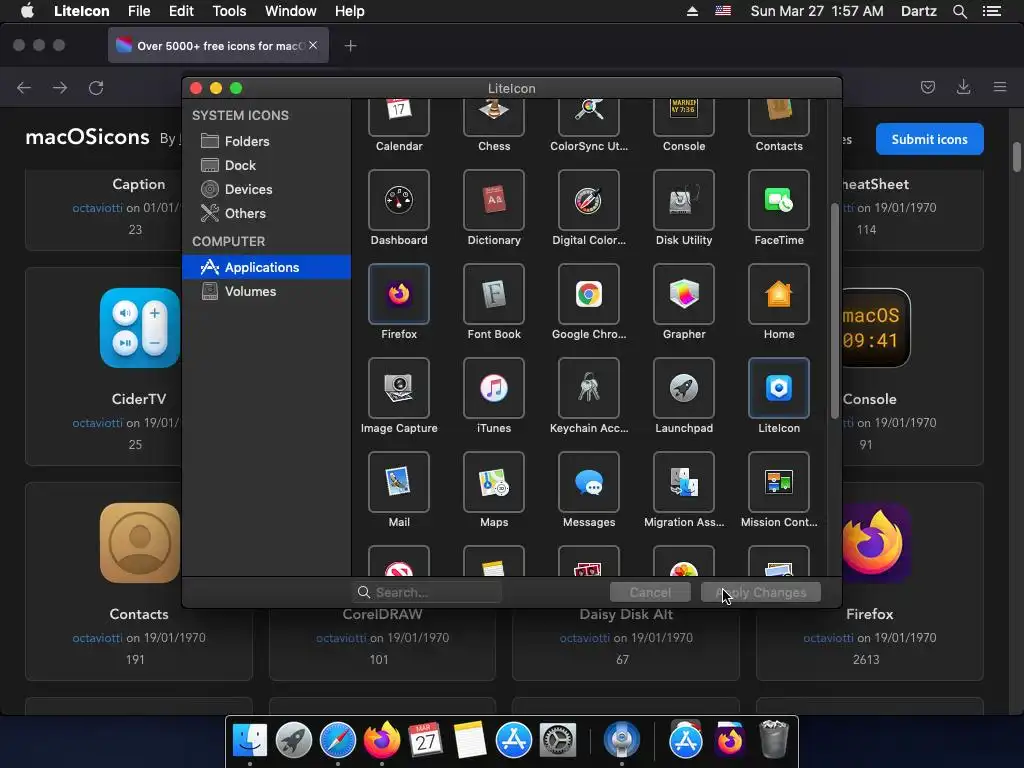Image resolution: width=1024 pixels, height=768 pixels.
Task: Select the Disk Utility icon
Action: click(x=684, y=200)
